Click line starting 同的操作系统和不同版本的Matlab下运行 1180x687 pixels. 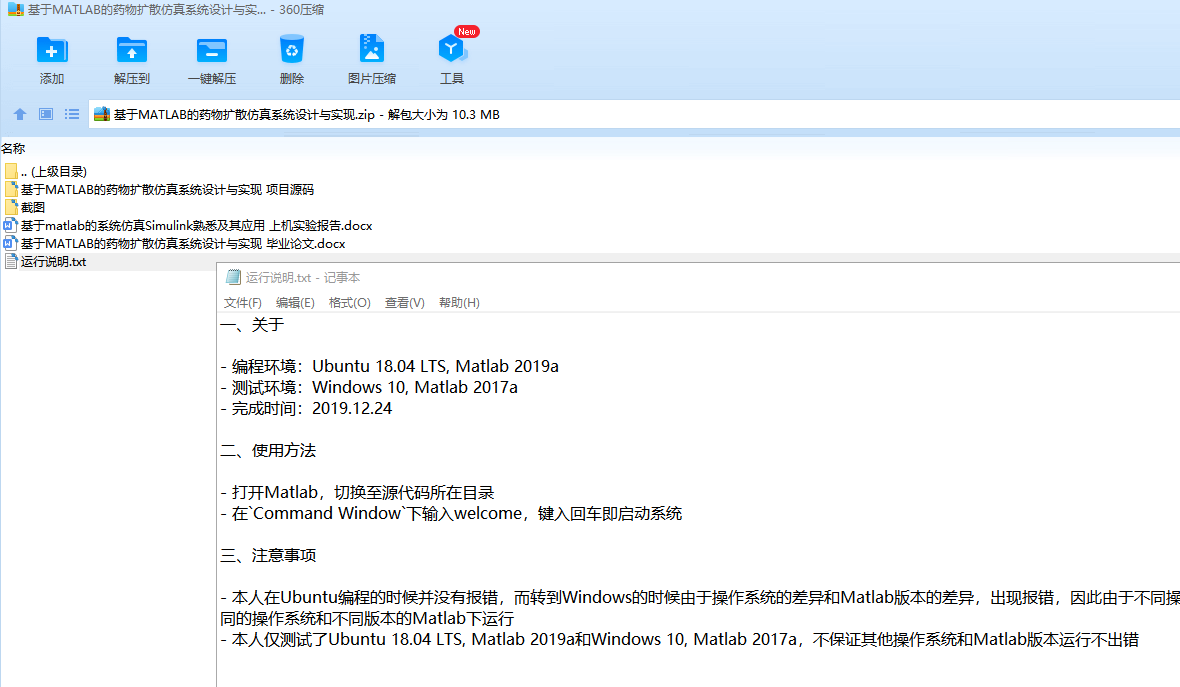click(x=367, y=619)
